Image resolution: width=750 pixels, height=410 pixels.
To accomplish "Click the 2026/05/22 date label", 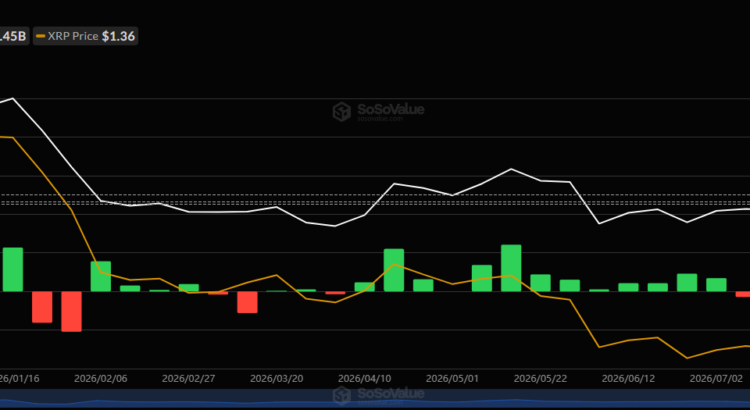I will point(540,379).
